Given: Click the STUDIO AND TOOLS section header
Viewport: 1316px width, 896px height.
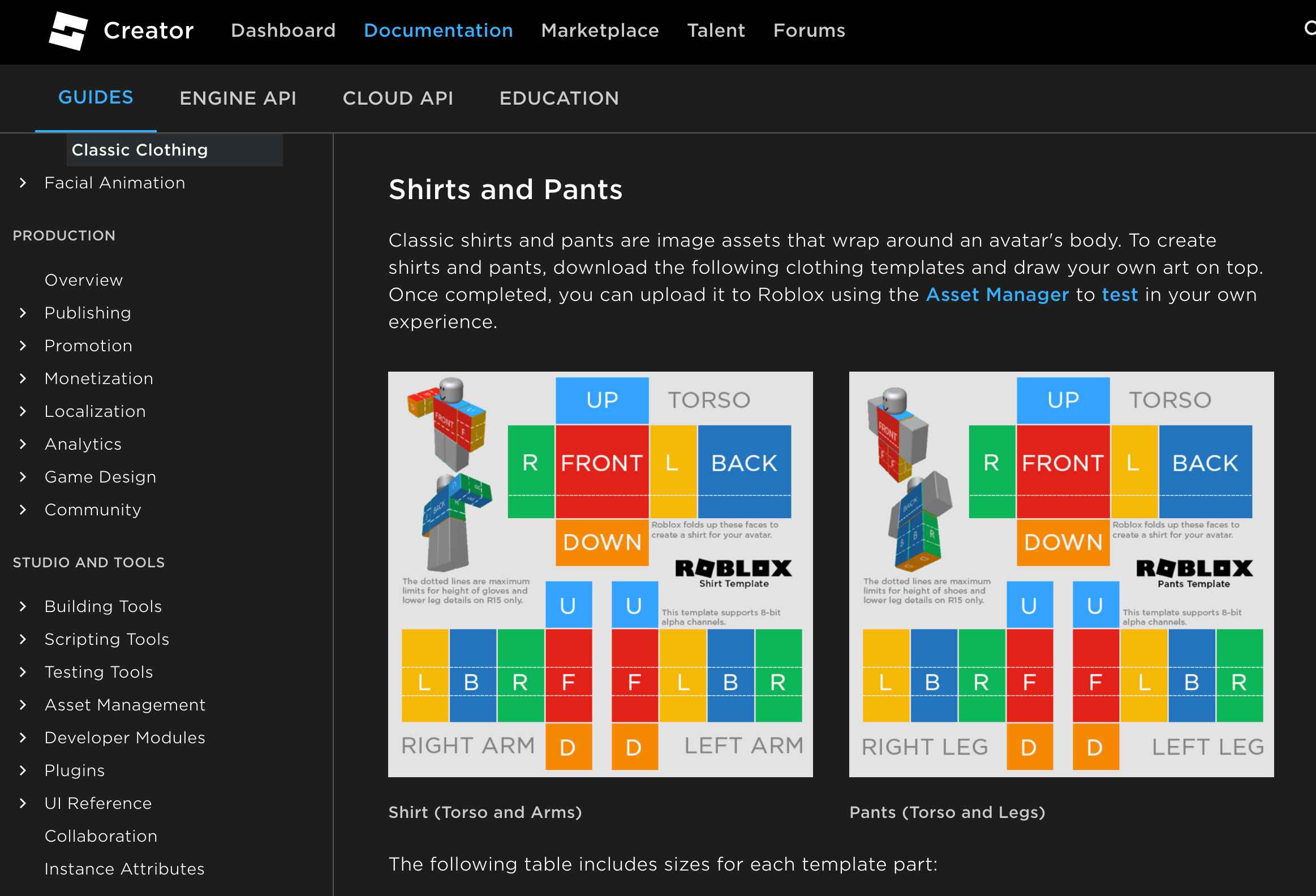Looking at the screenshot, I should (88, 563).
